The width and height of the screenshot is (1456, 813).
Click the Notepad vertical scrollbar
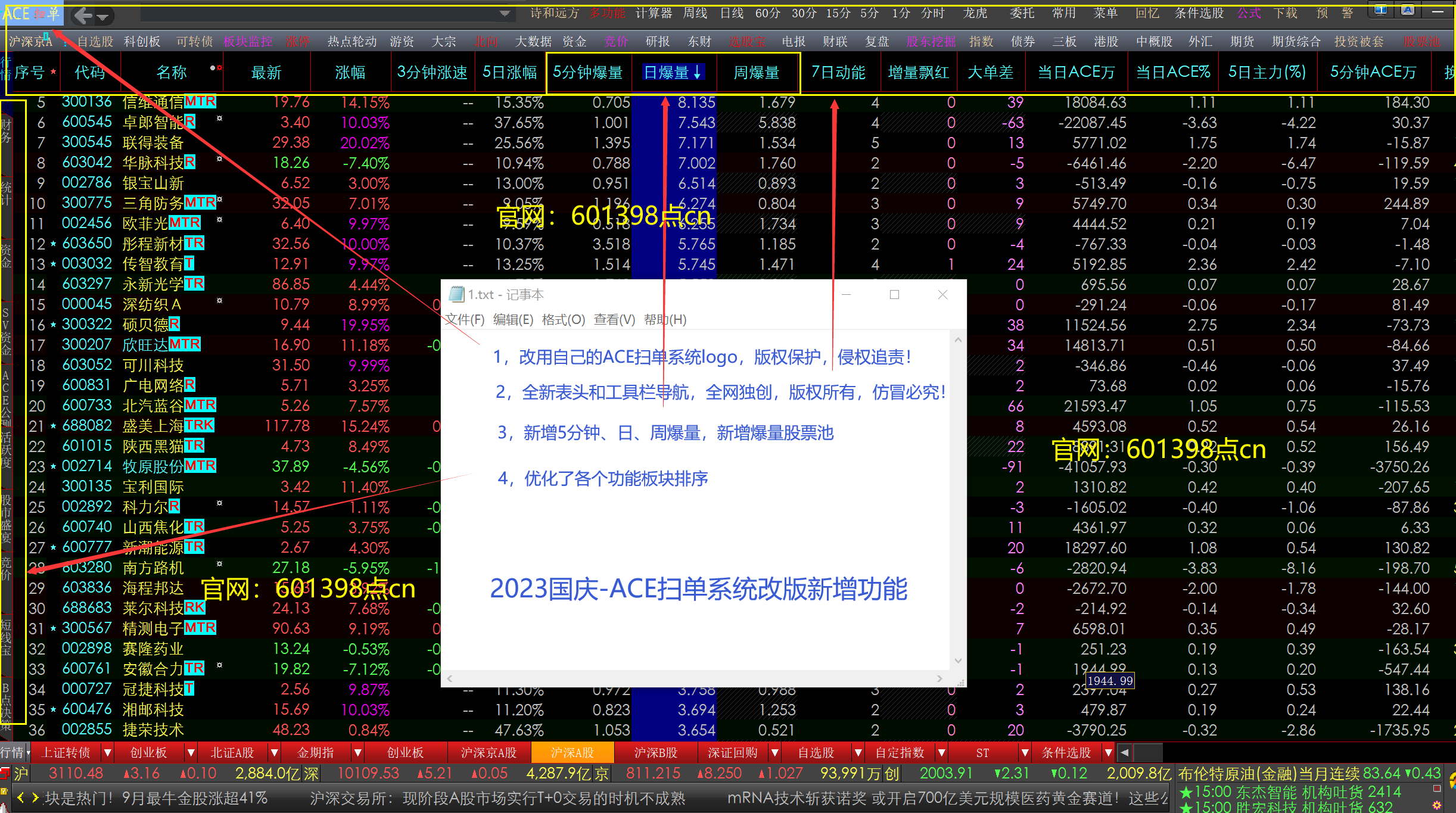click(x=958, y=500)
